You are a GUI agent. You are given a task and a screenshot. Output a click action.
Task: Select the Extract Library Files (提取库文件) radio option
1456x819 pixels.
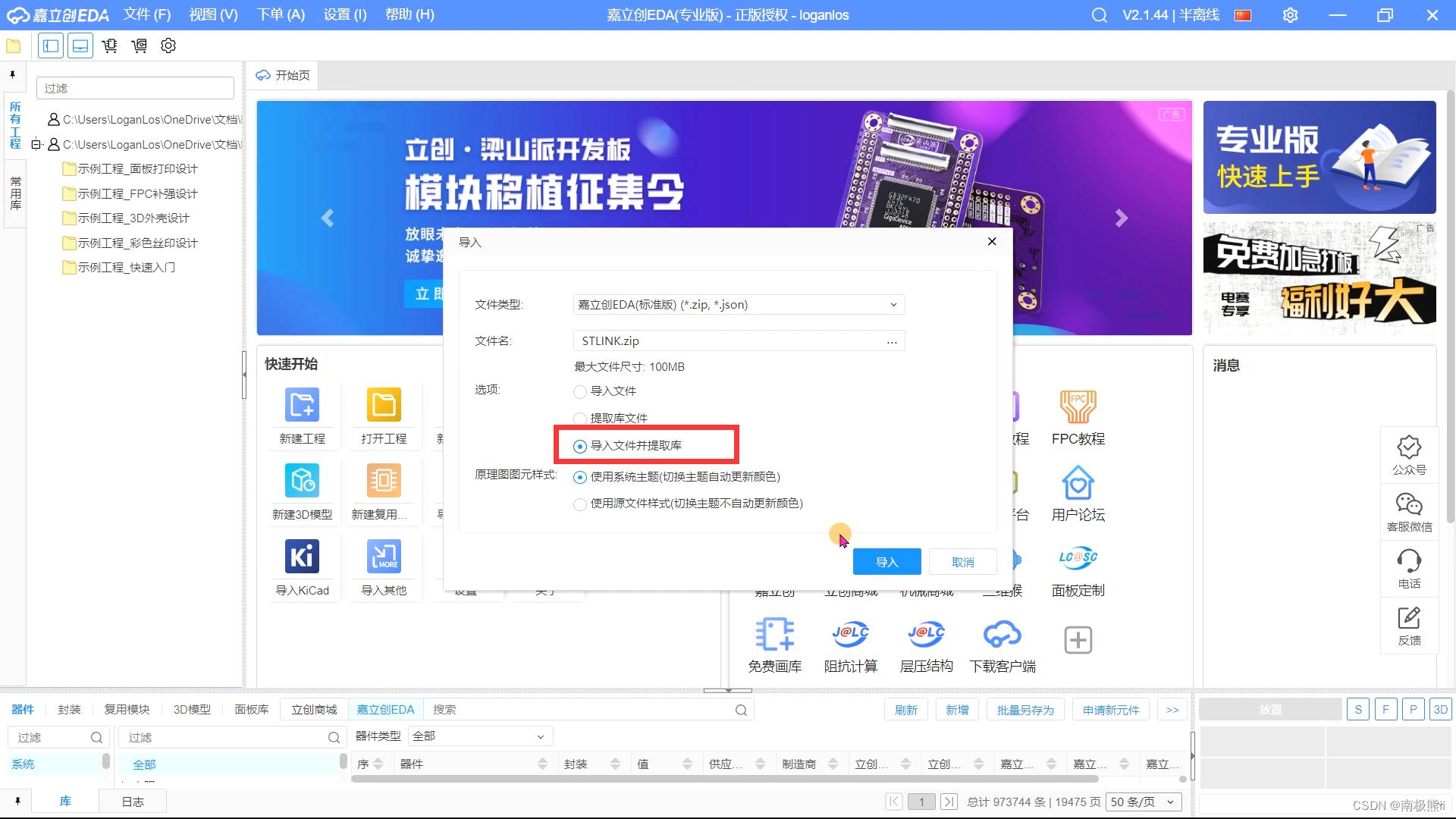(x=580, y=419)
